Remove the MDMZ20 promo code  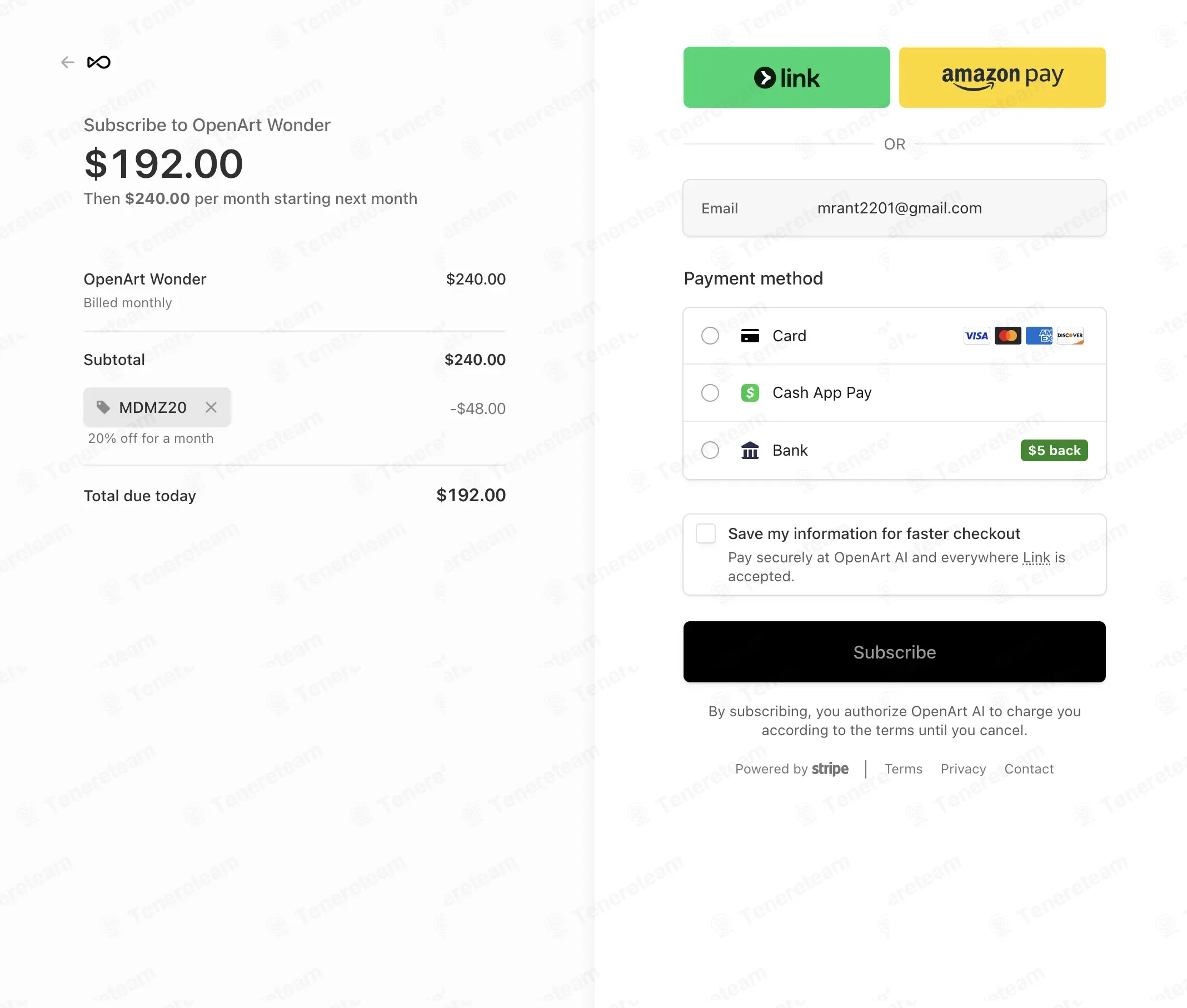(x=211, y=407)
